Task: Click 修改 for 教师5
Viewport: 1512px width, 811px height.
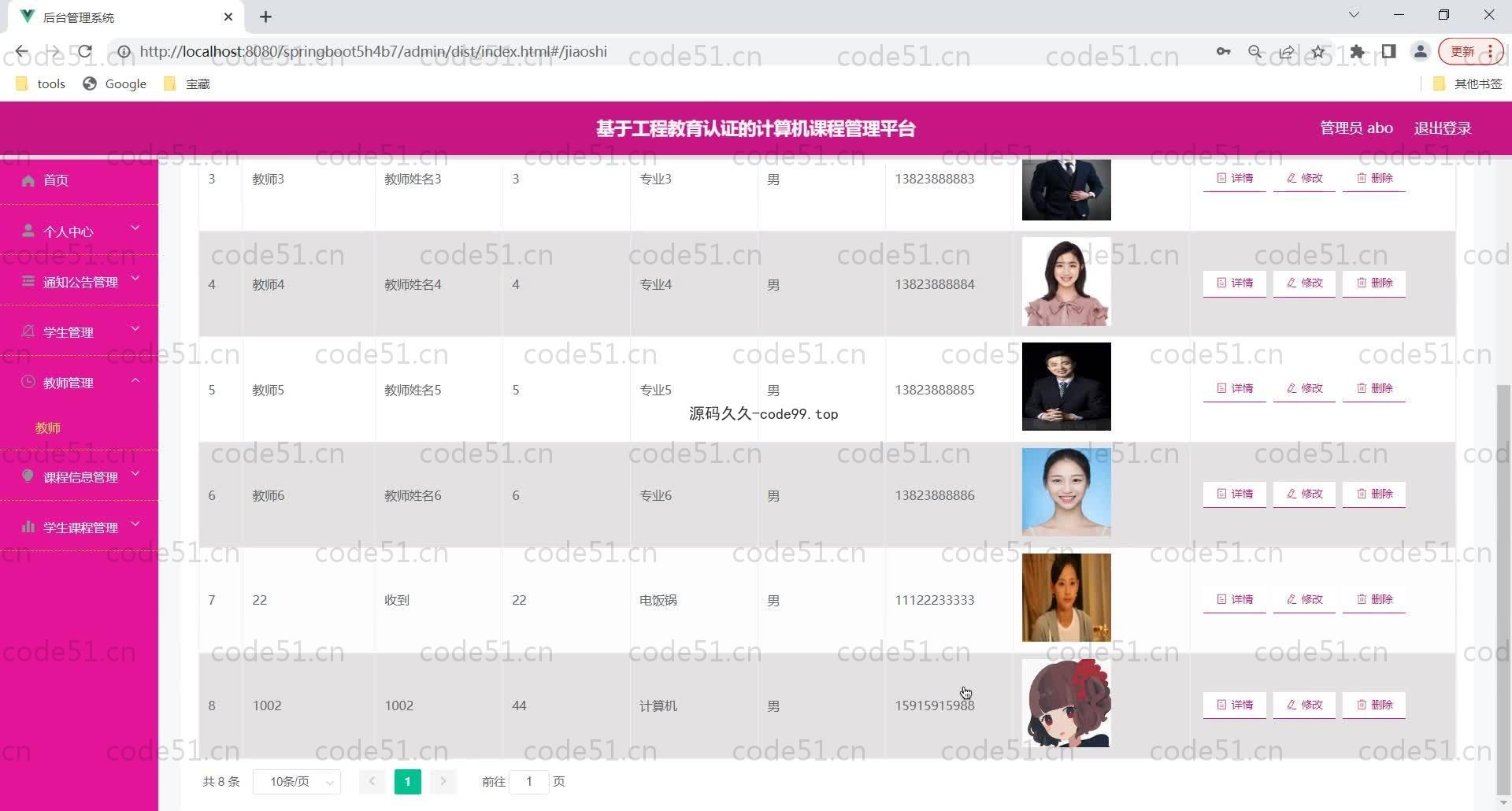Action: (1304, 388)
